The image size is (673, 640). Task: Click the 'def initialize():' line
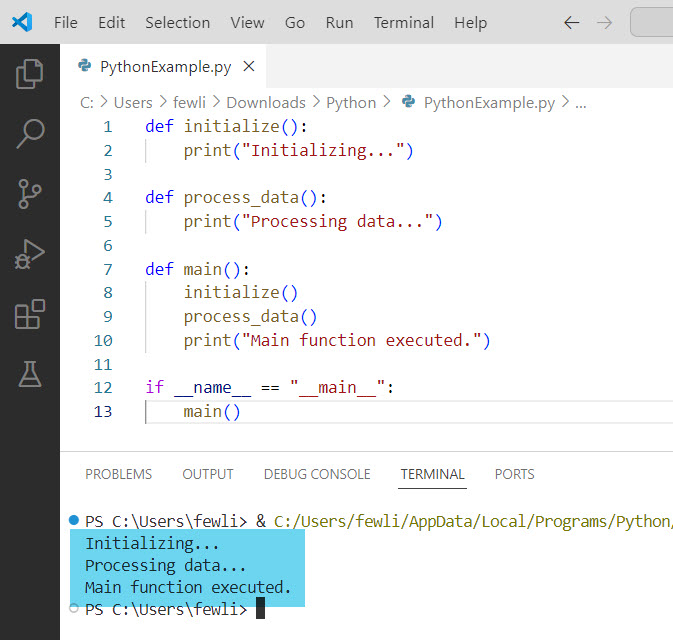pyautogui.click(x=226, y=127)
